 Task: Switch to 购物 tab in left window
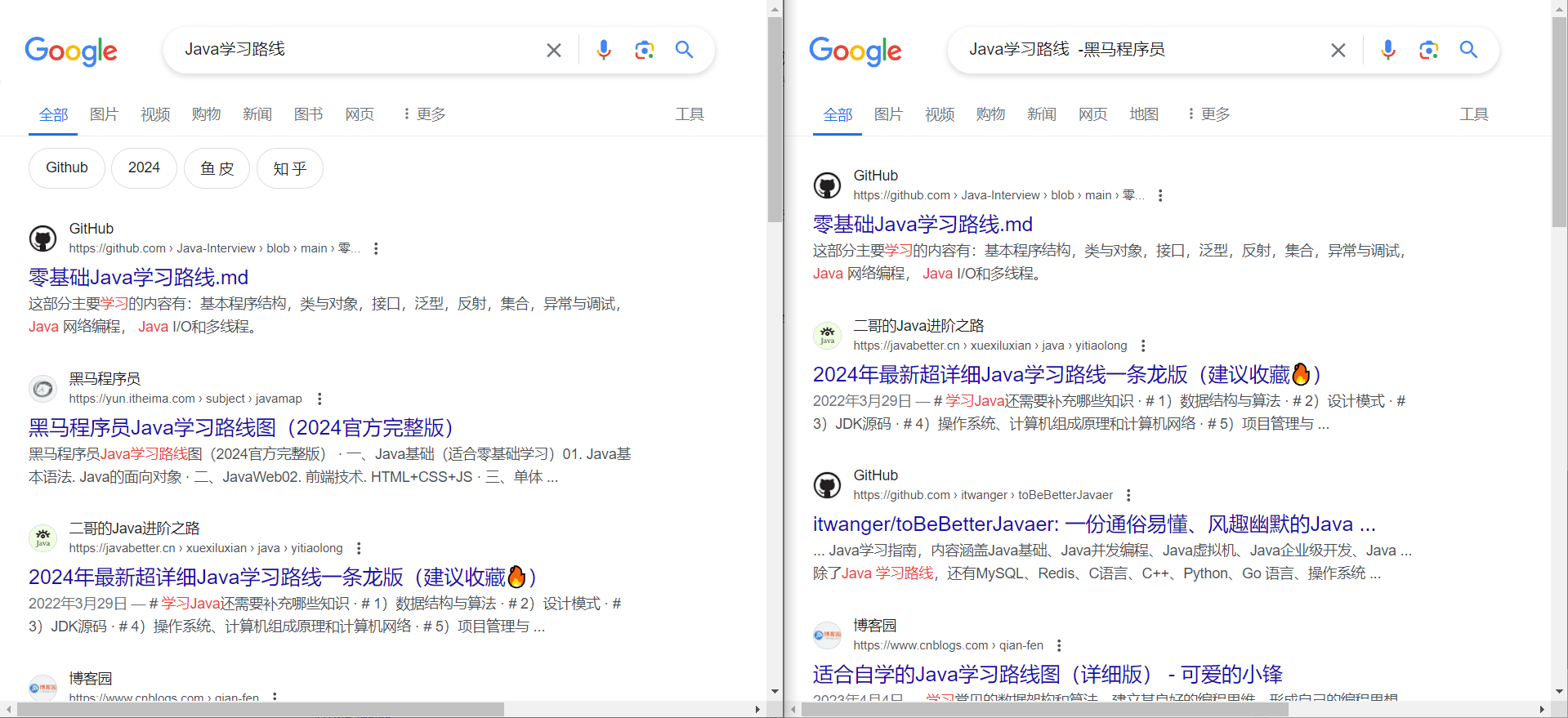(x=206, y=114)
